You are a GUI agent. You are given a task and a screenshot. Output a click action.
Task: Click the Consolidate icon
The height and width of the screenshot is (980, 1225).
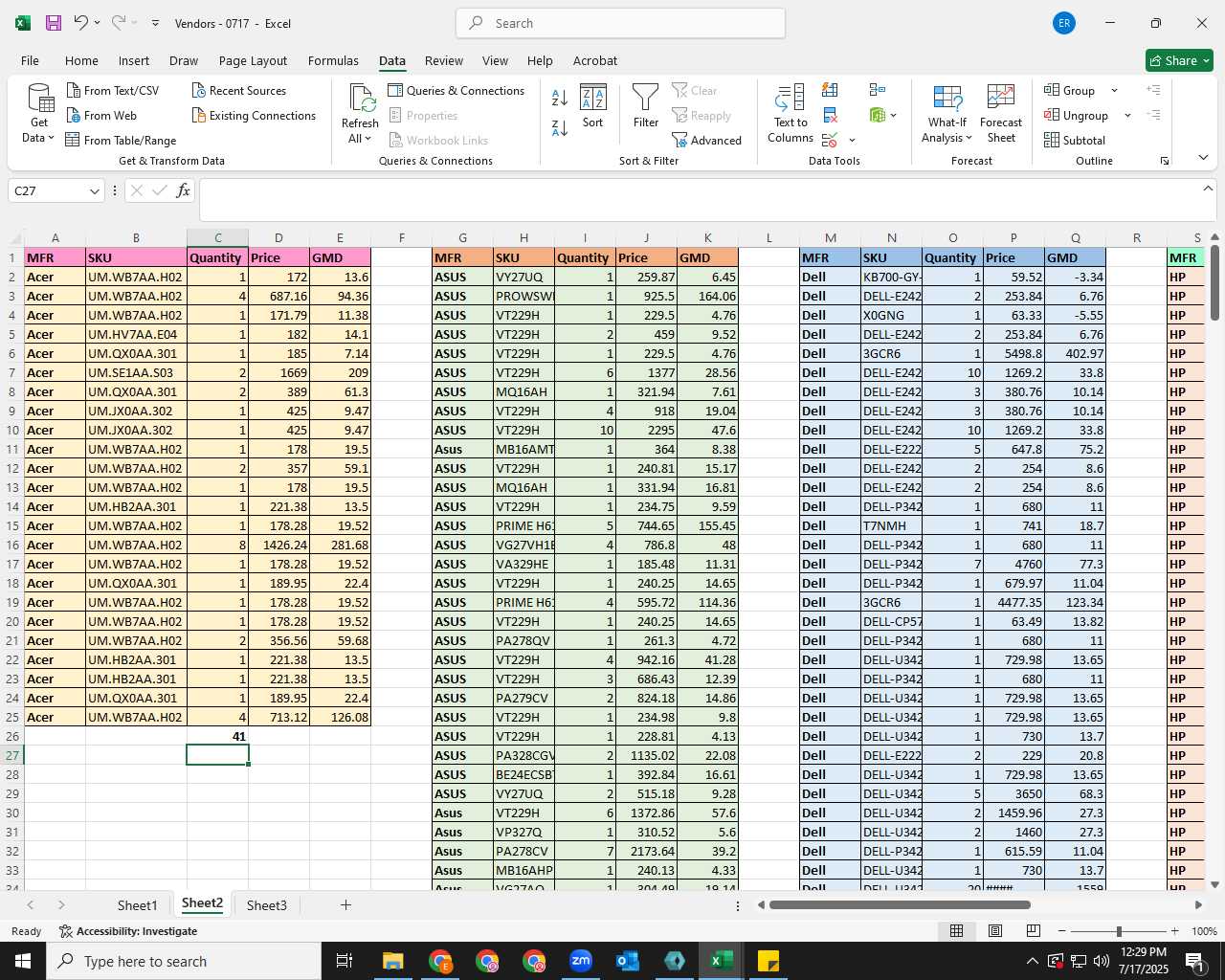point(878,90)
